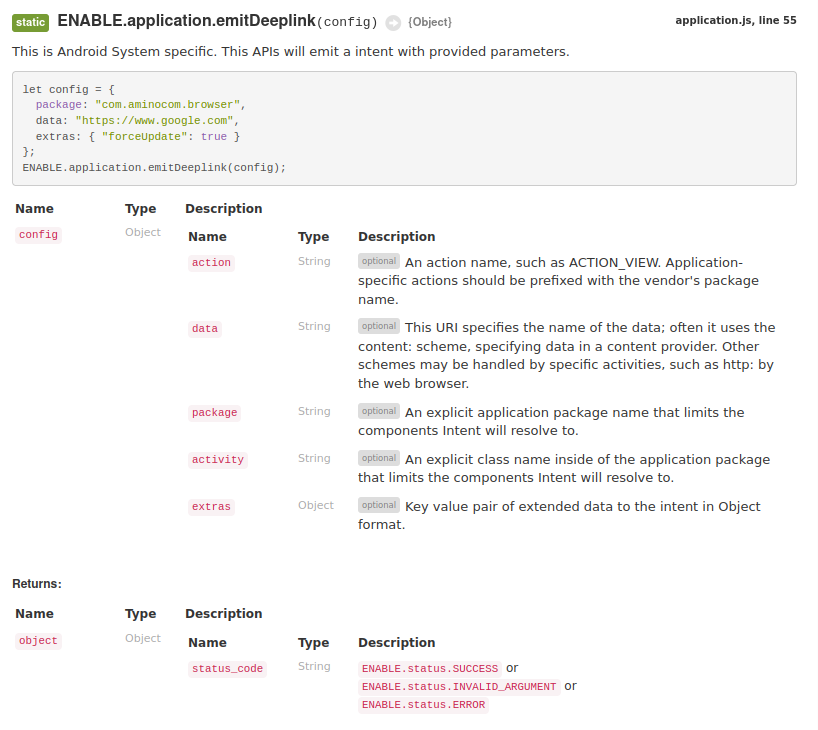The height and width of the screenshot is (730, 818).
Task: Click Object type of config parameter
Action: pyautogui.click(x=143, y=232)
